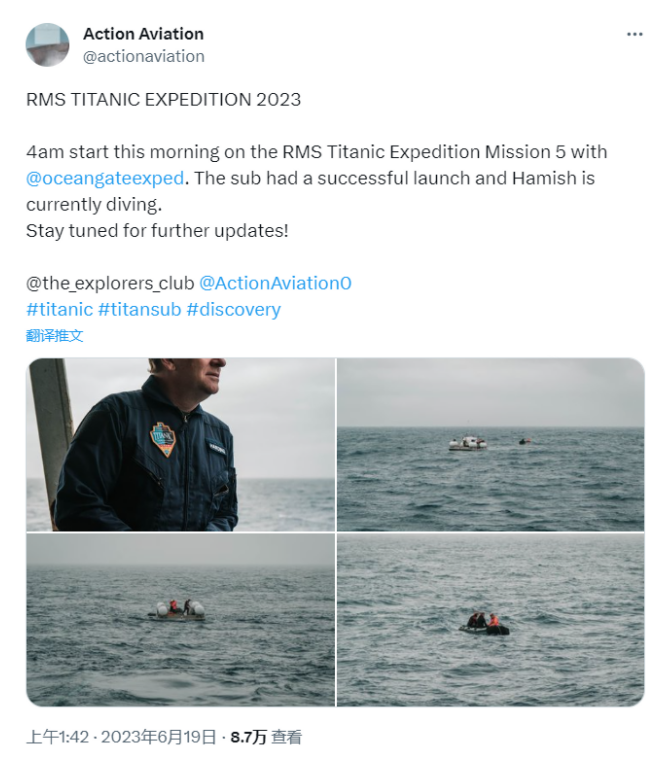Image resolution: width=666 pixels, height=757 pixels.
Task: Open bottom-right photo of inflatable dinghy crew
Action: [490, 620]
